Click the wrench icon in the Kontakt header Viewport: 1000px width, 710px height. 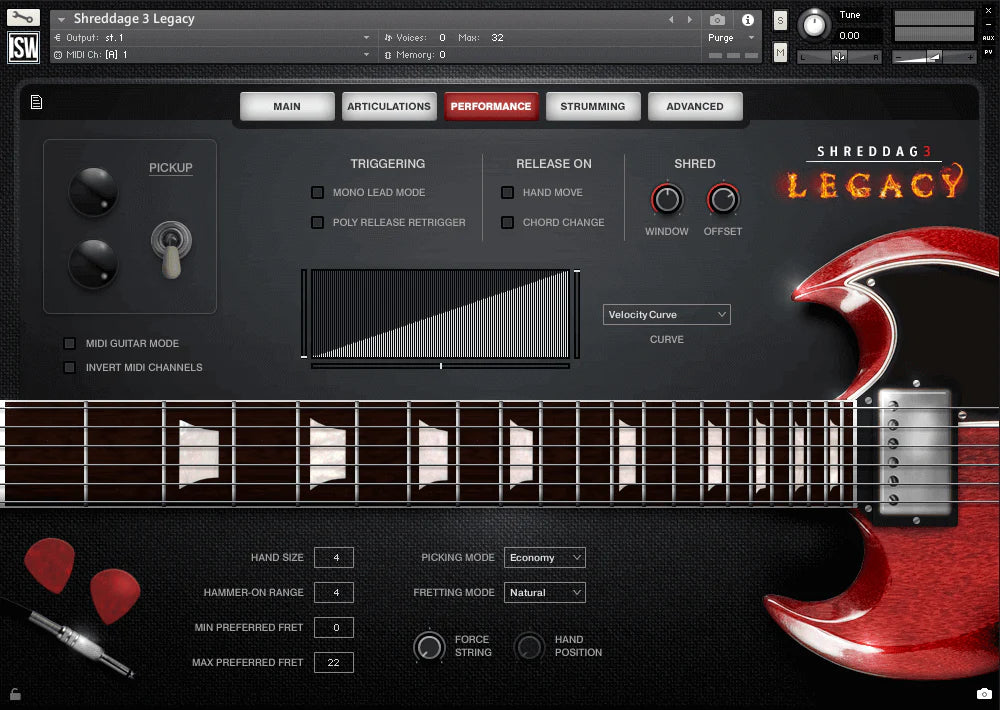pos(22,17)
